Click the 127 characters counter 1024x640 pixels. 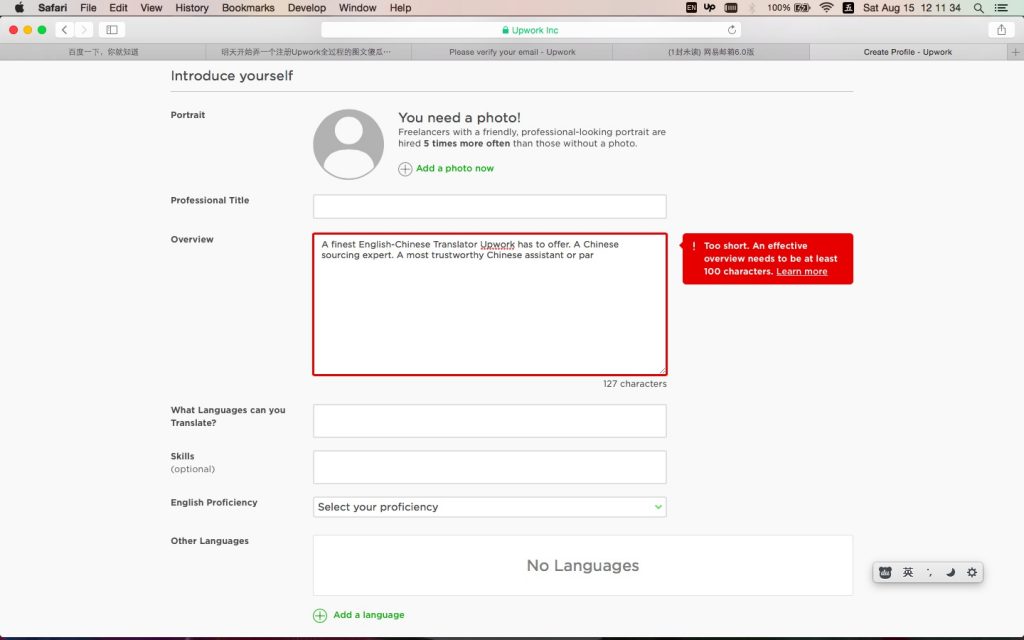[635, 383]
